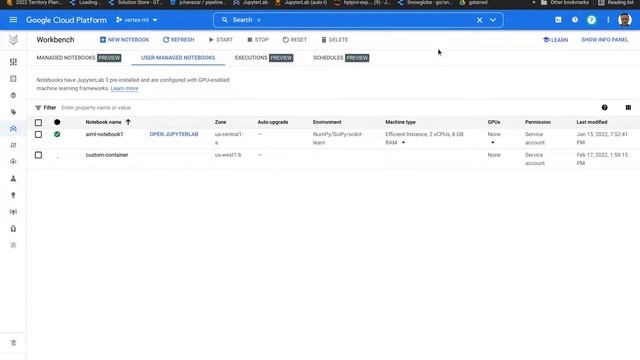Open the JupyterLab bookmark in browser bar
640x360 pixels.
pyautogui.click(x=251, y=2)
